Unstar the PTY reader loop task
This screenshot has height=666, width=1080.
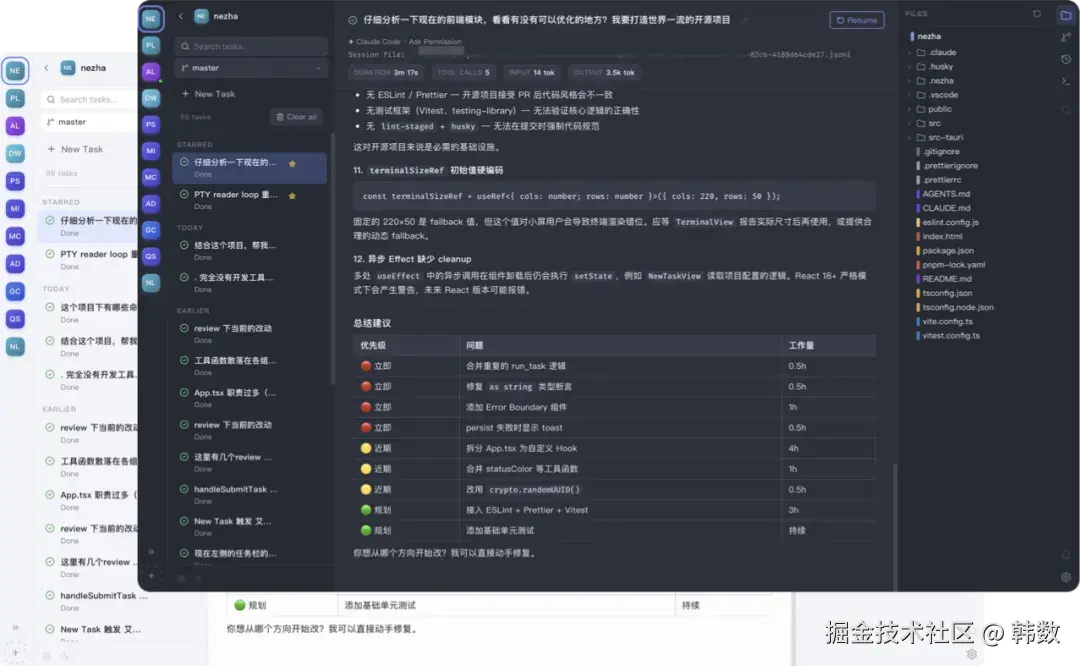click(292, 196)
